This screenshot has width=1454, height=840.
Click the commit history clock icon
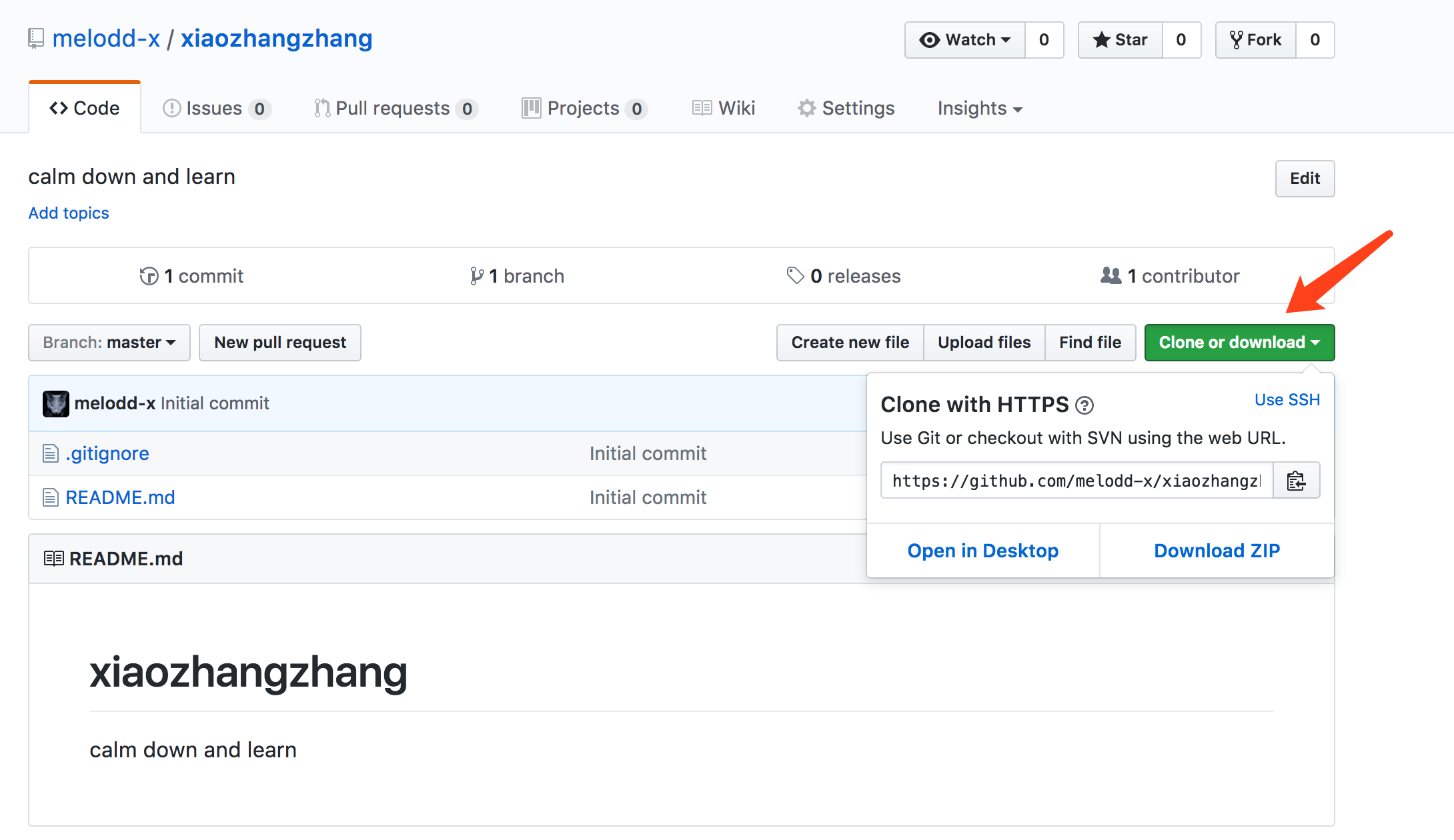pyautogui.click(x=149, y=276)
